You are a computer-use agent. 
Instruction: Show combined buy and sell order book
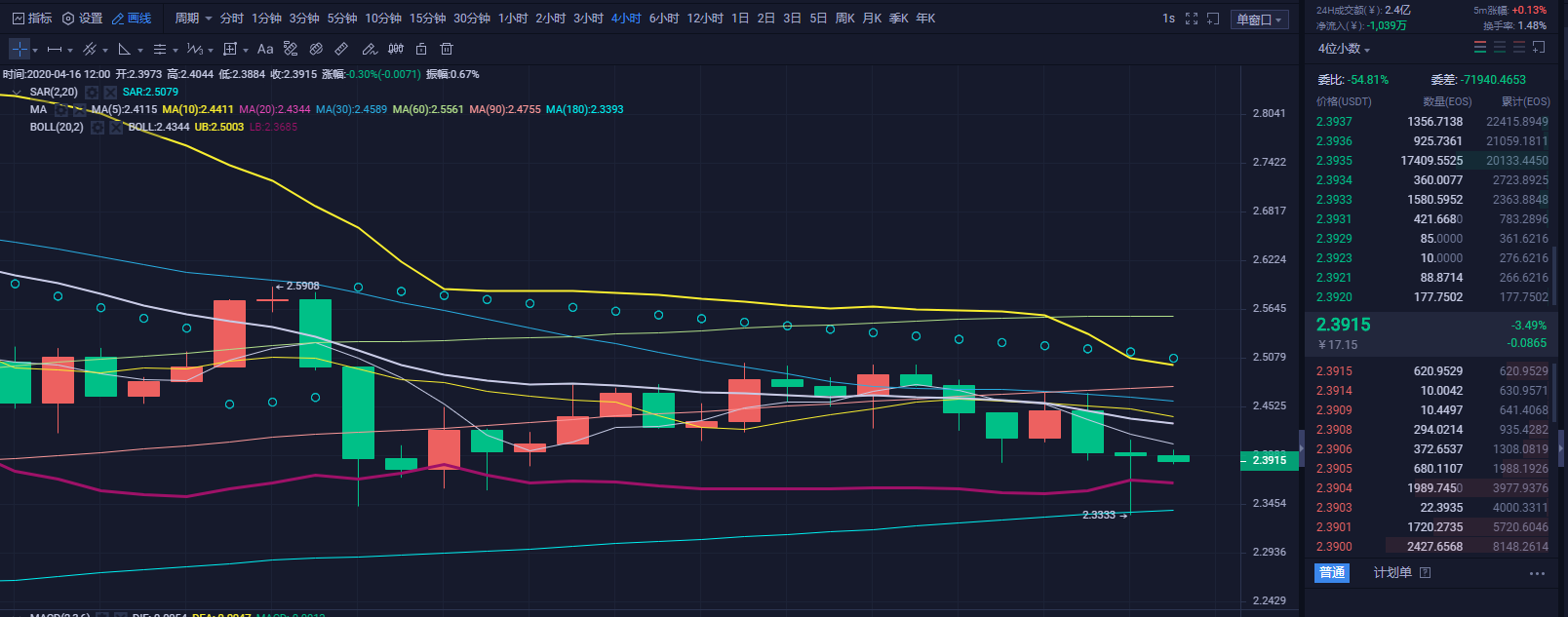1480,48
